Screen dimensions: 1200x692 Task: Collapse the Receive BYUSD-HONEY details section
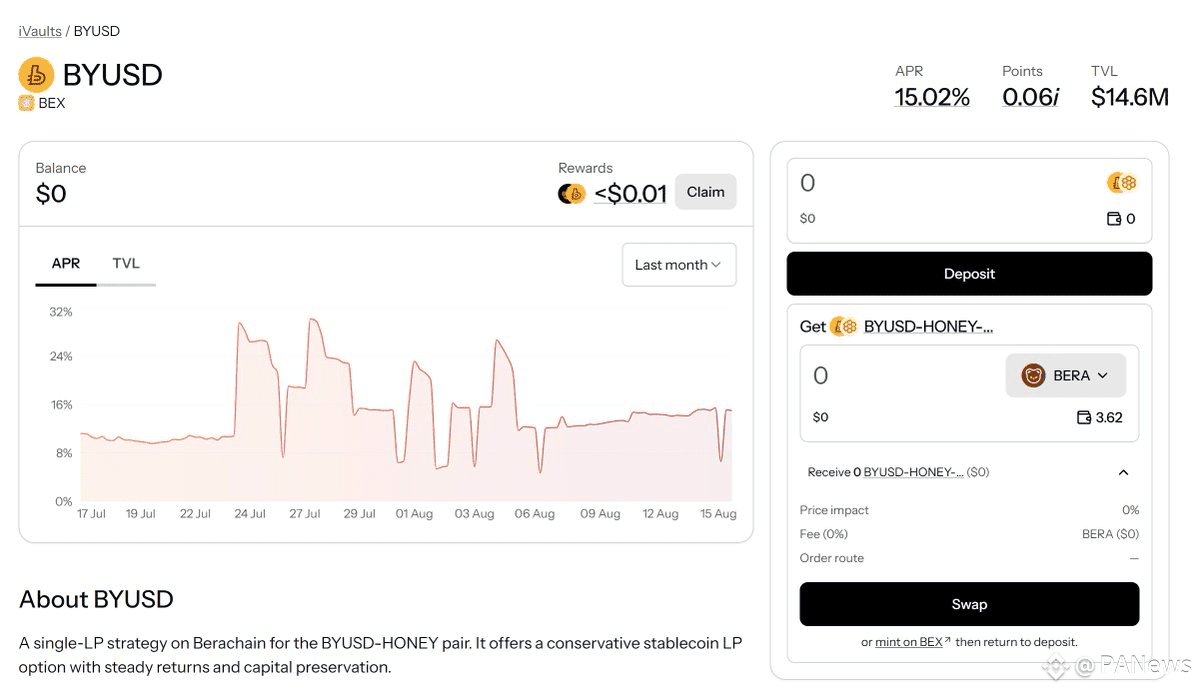(1123, 472)
